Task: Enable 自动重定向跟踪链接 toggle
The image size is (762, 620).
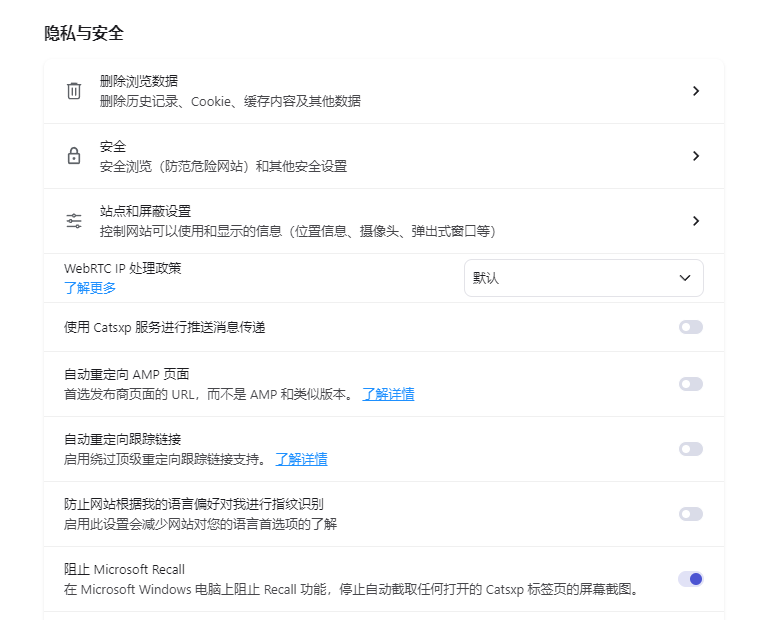Action: tap(690, 449)
